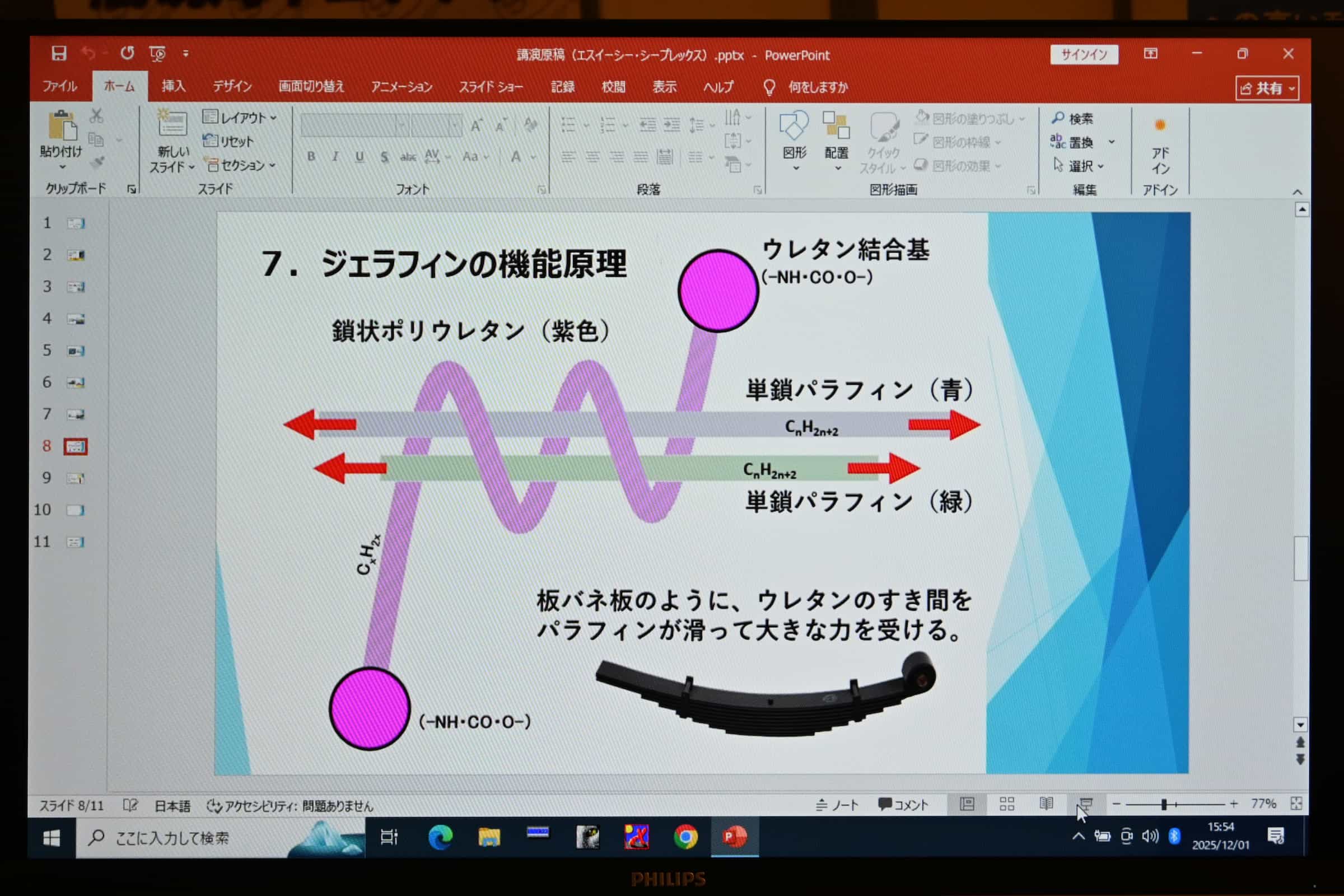Open the Comments (コメント) pane

pyautogui.click(x=903, y=805)
